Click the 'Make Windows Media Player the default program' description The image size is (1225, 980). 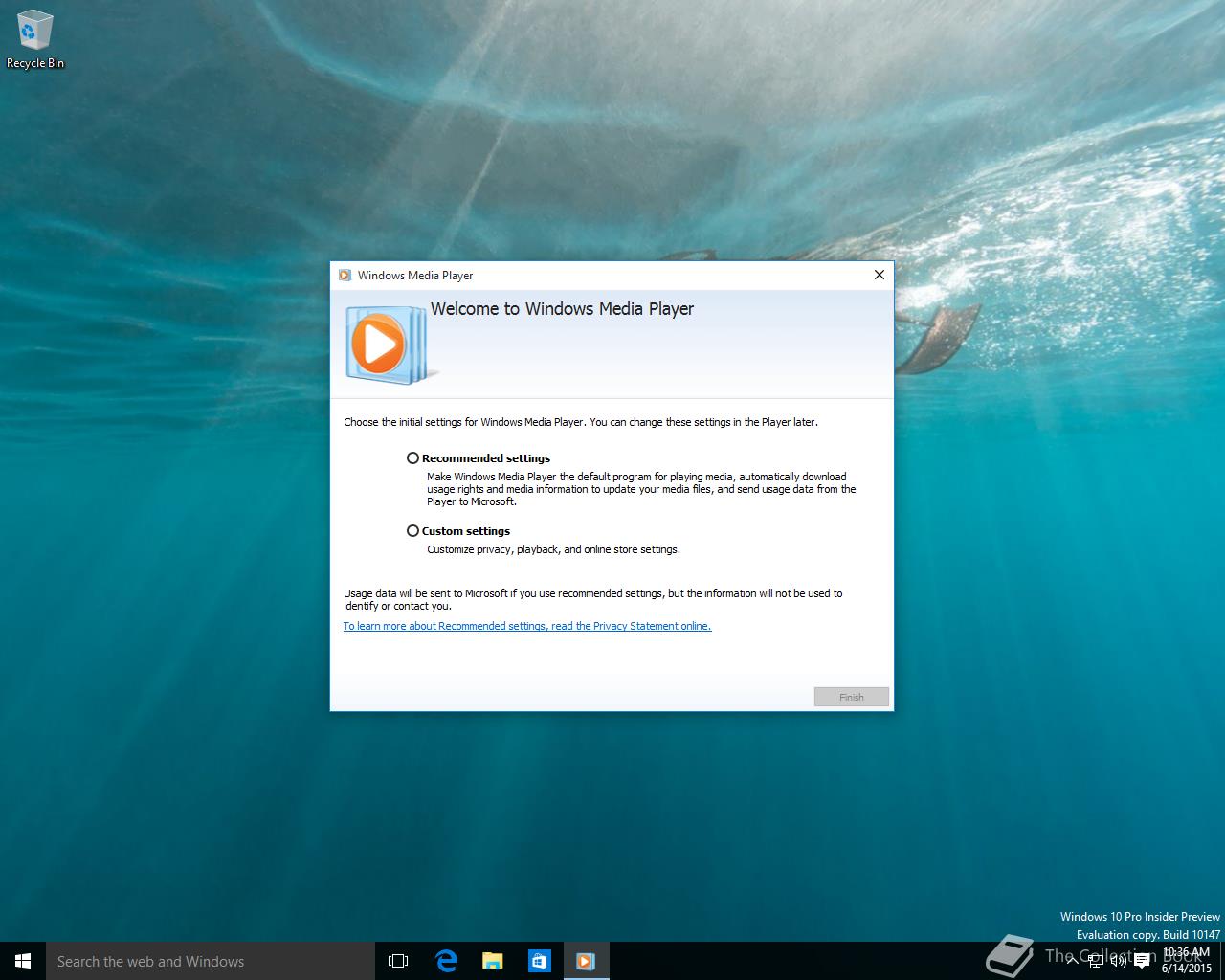641,489
